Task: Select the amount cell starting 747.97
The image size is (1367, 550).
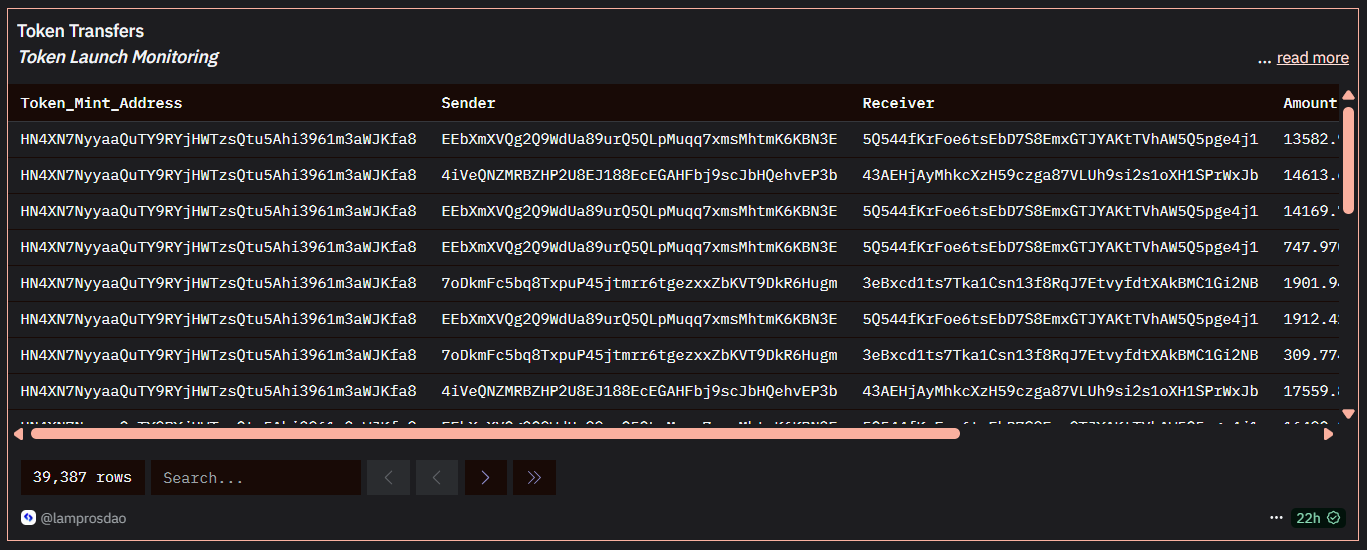Action: (x=1311, y=247)
